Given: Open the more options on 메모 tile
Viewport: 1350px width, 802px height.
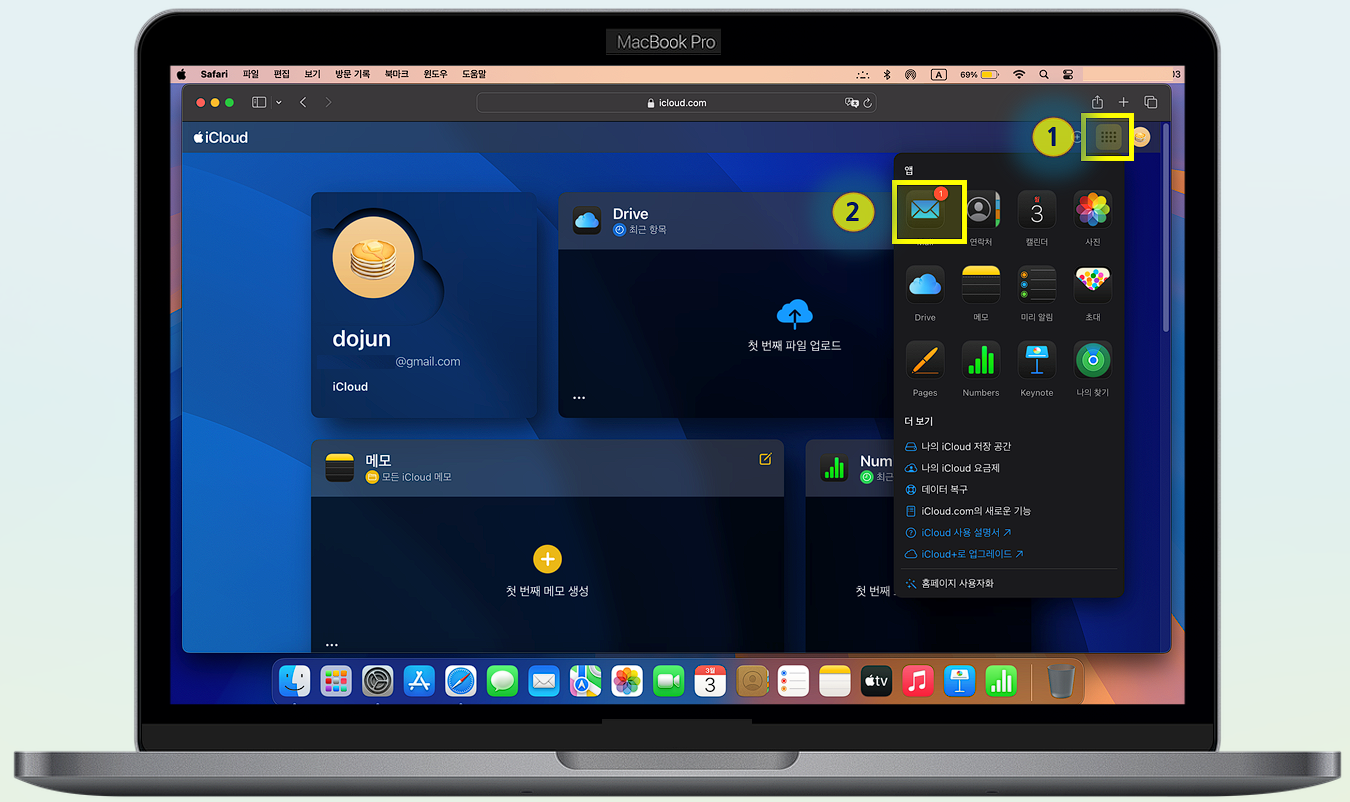Looking at the screenshot, I should point(332,645).
